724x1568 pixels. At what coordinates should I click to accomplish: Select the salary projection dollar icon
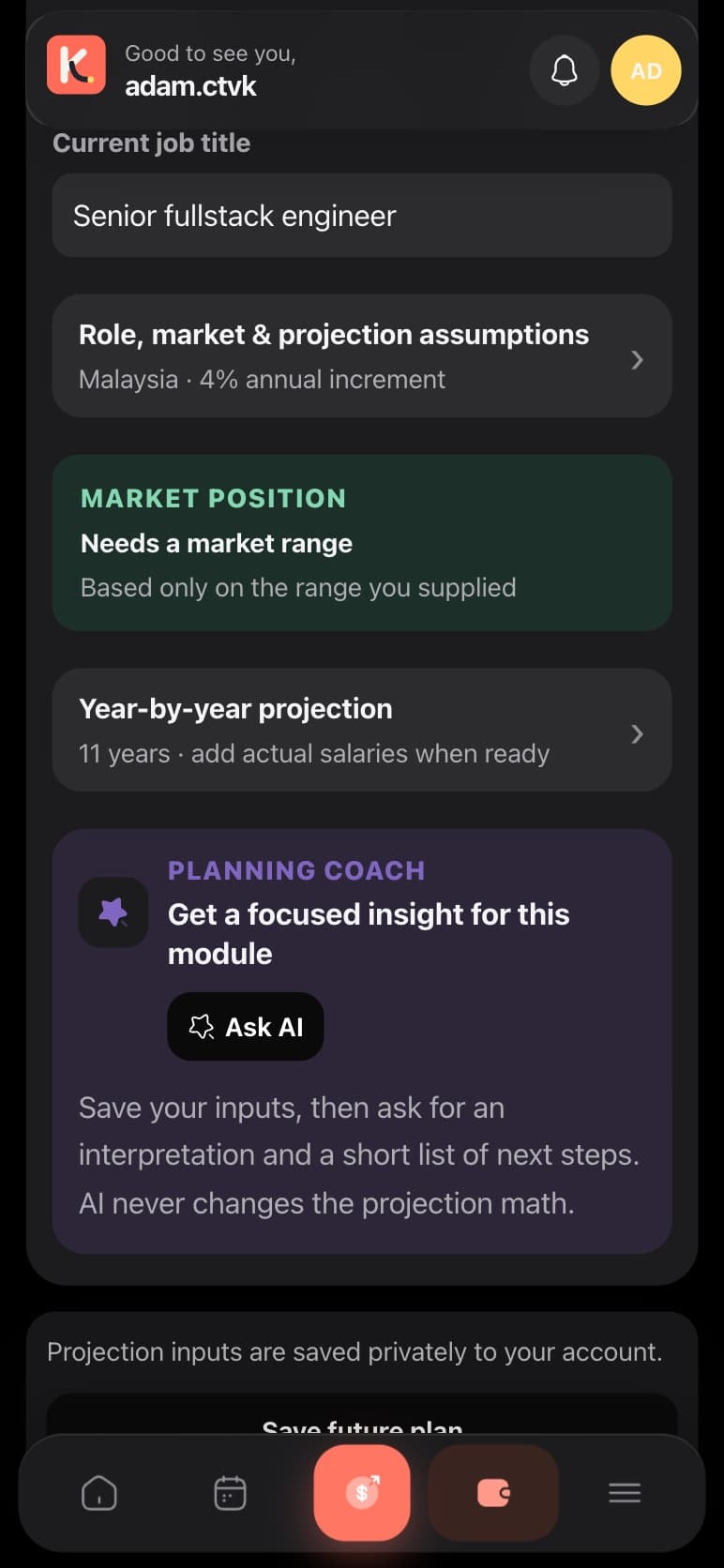click(362, 1492)
